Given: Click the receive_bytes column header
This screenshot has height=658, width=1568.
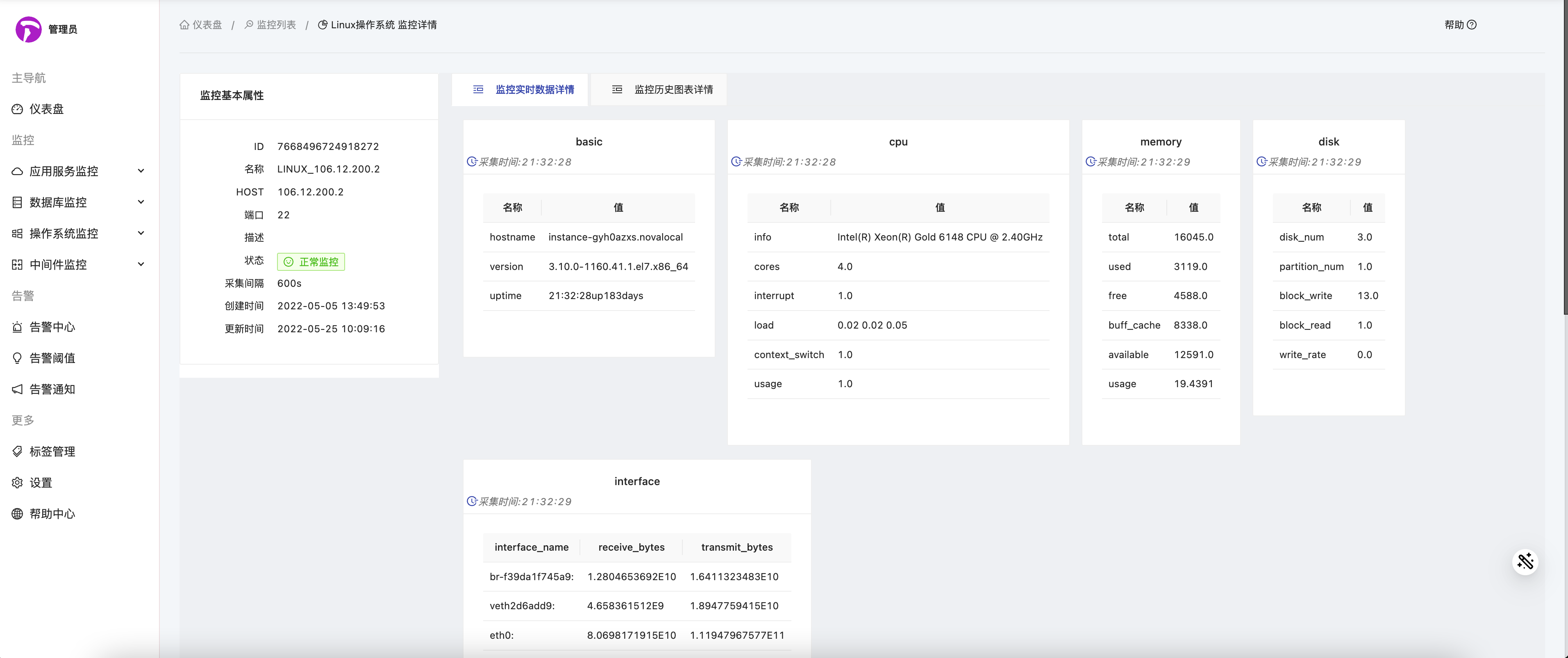Looking at the screenshot, I should click(x=631, y=547).
